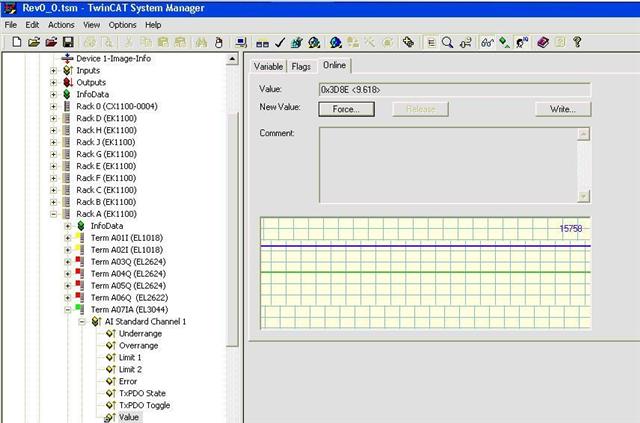Open the Edit menu
The image size is (640, 423).
coord(32,25)
